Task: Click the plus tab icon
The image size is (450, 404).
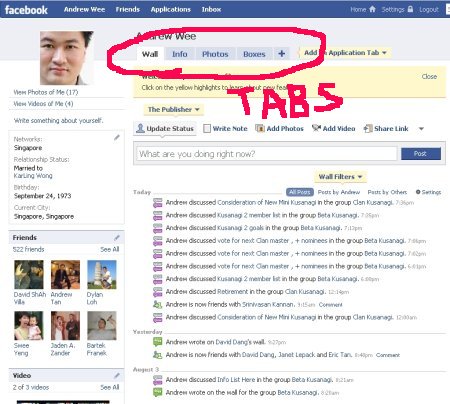Action: [x=282, y=54]
